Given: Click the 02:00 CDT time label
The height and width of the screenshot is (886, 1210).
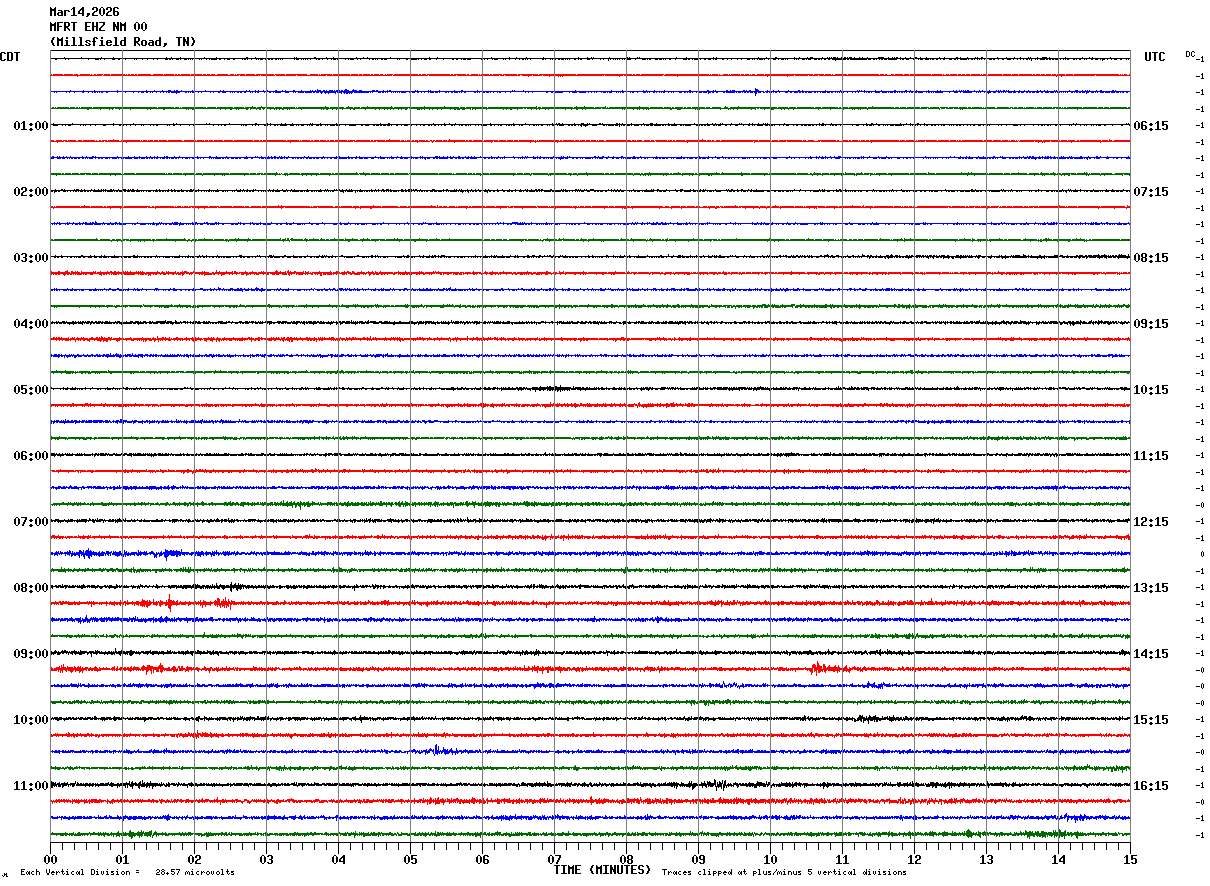Looking at the screenshot, I should tap(31, 192).
